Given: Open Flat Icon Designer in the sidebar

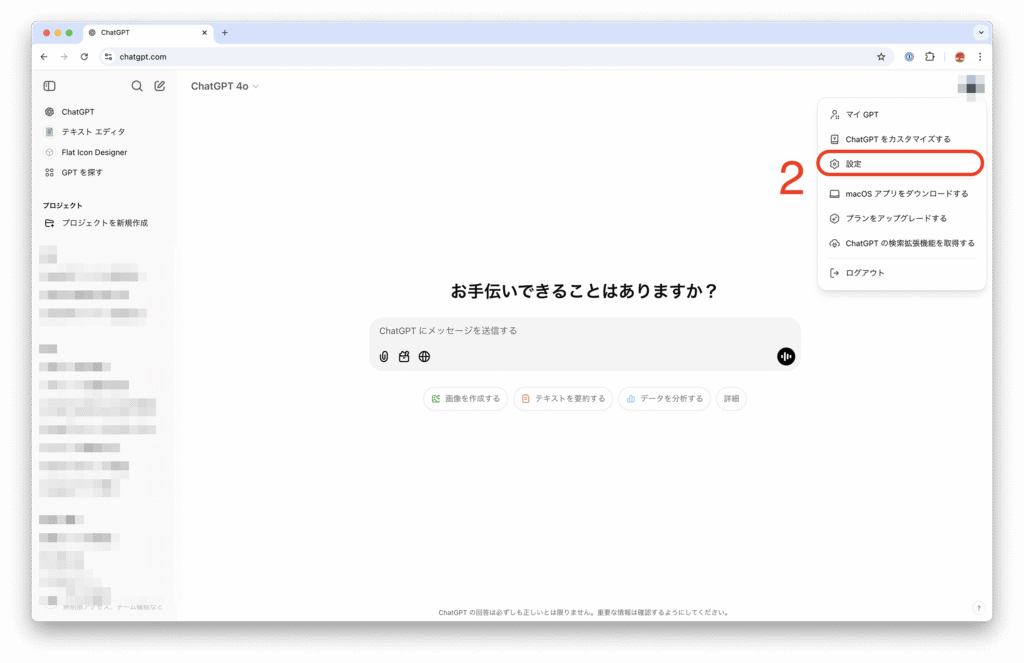Looking at the screenshot, I should [x=94, y=152].
